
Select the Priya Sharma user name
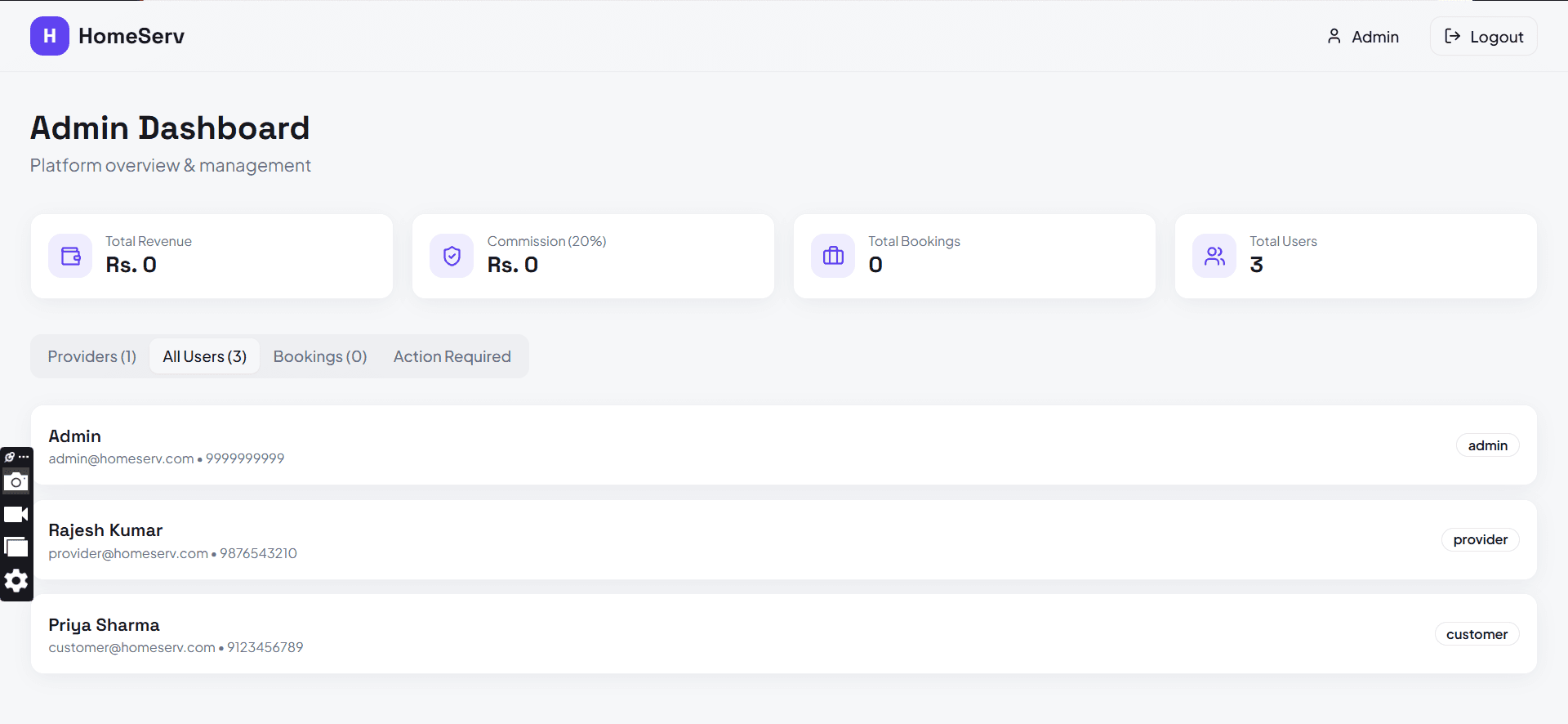point(104,625)
